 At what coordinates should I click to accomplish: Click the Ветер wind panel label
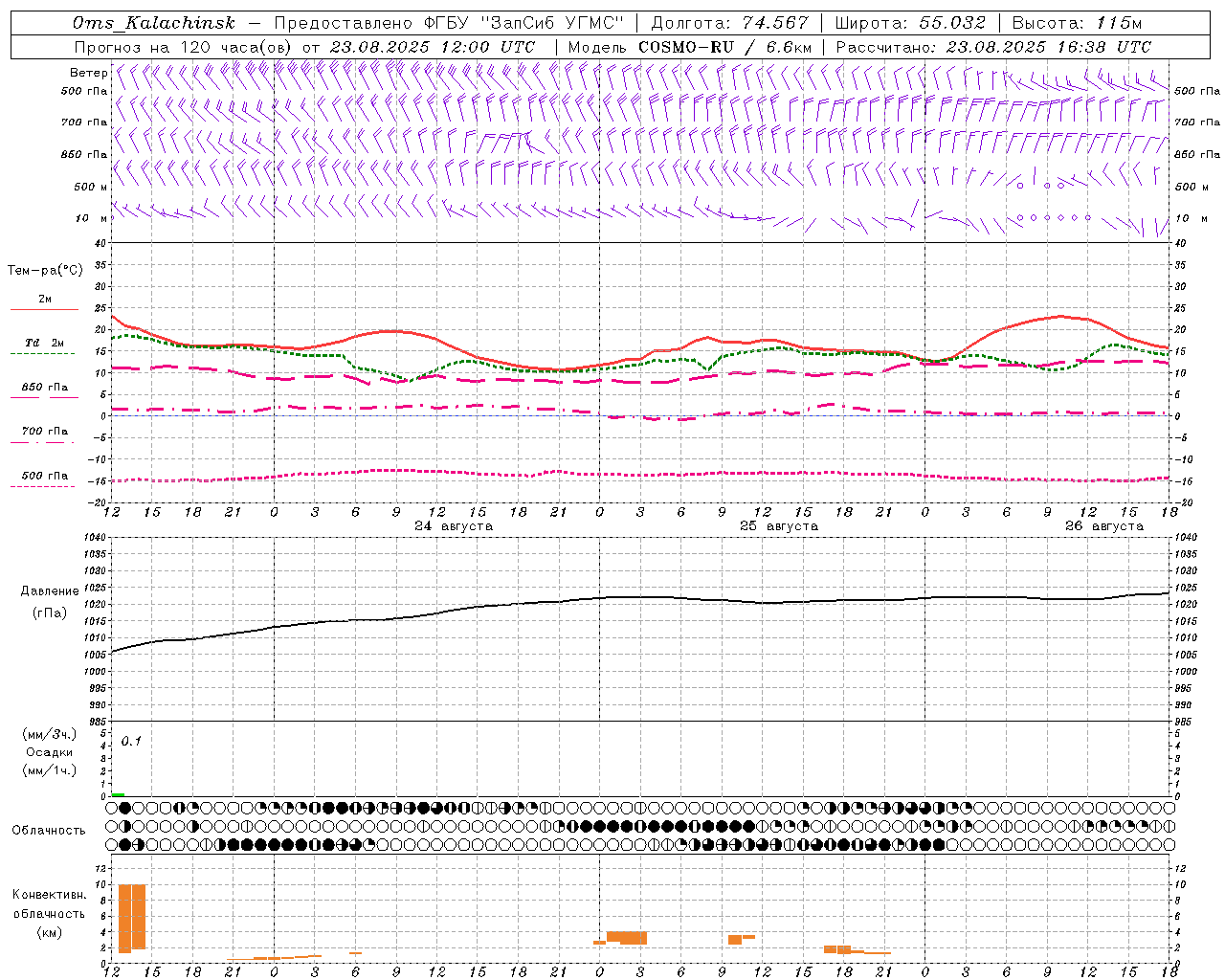(89, 73)
